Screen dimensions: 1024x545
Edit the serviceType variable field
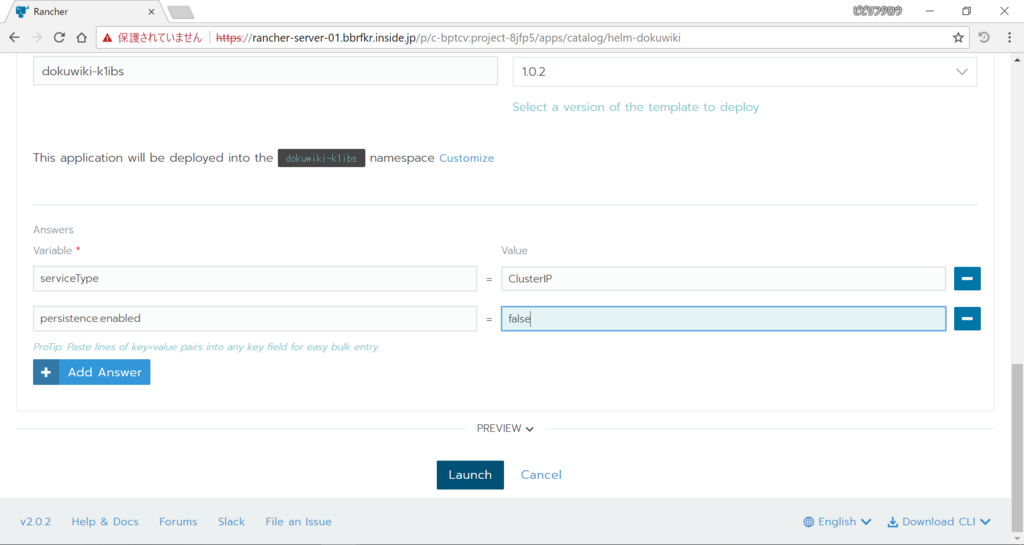(x=255, y=279)
